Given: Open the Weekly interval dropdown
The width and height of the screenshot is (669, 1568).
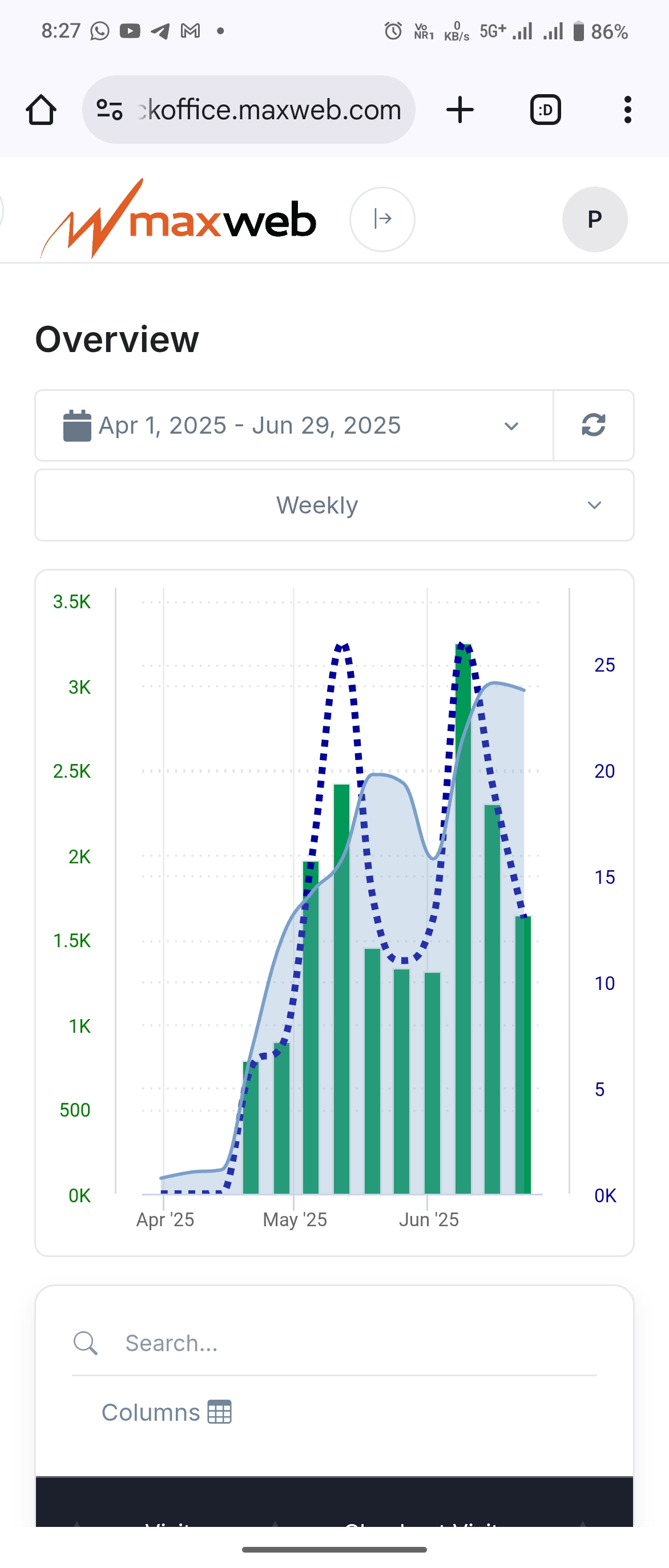Looking at the screenshot, I should [x=334, y=505].
